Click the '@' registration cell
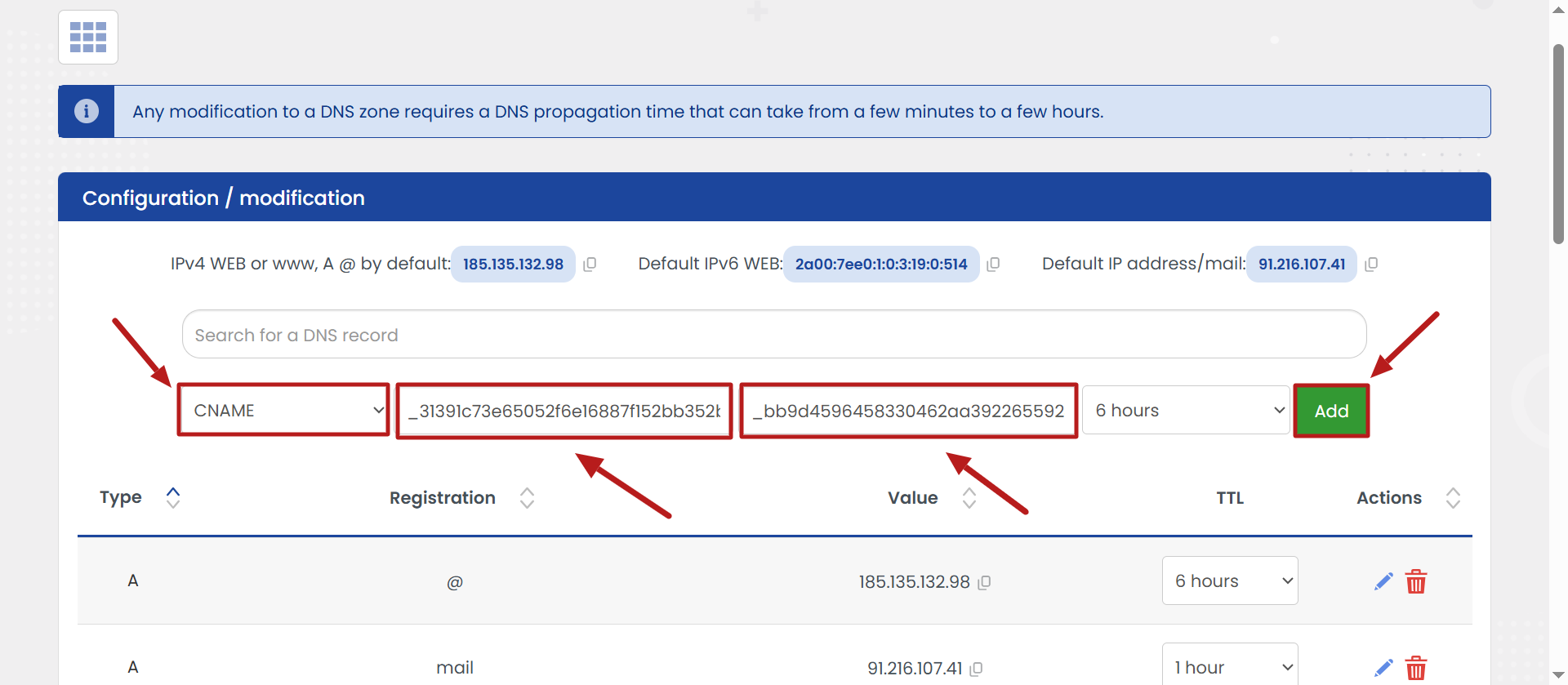The image size is (1568, 685). (x=455, y=582)
